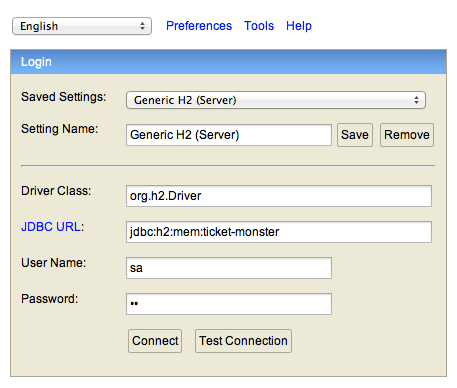
Task: Click the Saved Settings label
Action: point(64,97)
